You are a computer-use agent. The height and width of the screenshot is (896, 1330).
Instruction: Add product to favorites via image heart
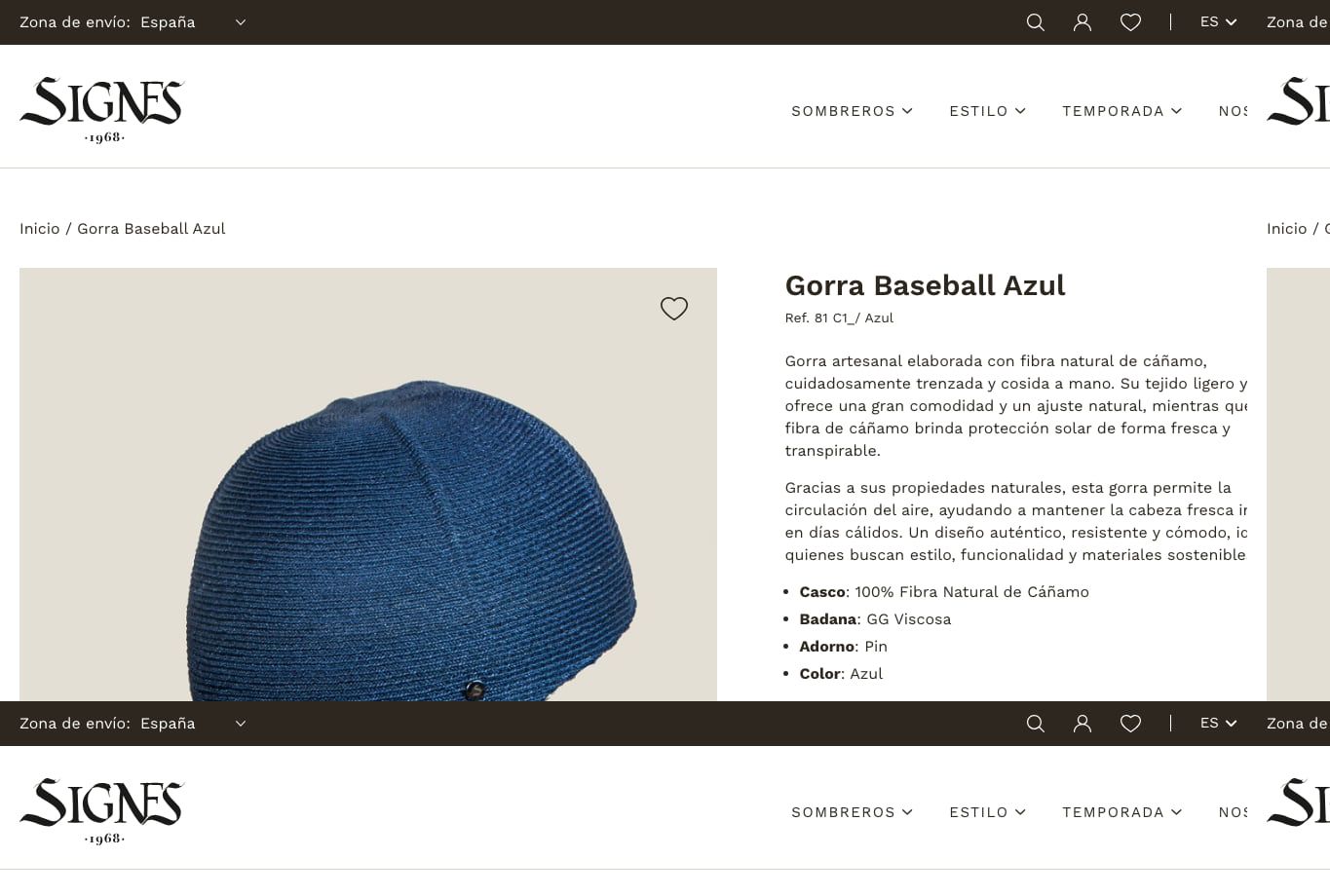click(x=674, y=309)
